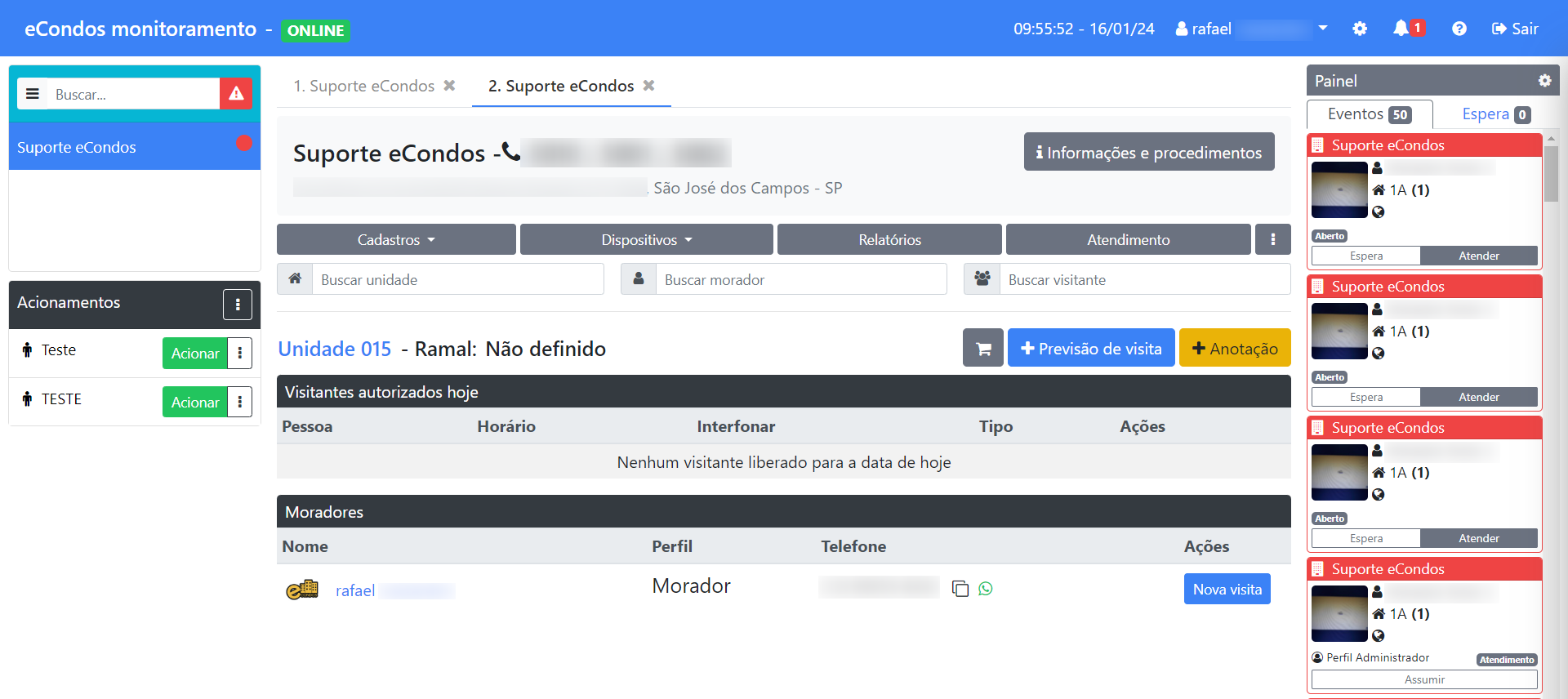The width and height of the screenshot is (1568, 699).
Task: Click Atender on the first event card
Action: click(x=1479, y=256)
